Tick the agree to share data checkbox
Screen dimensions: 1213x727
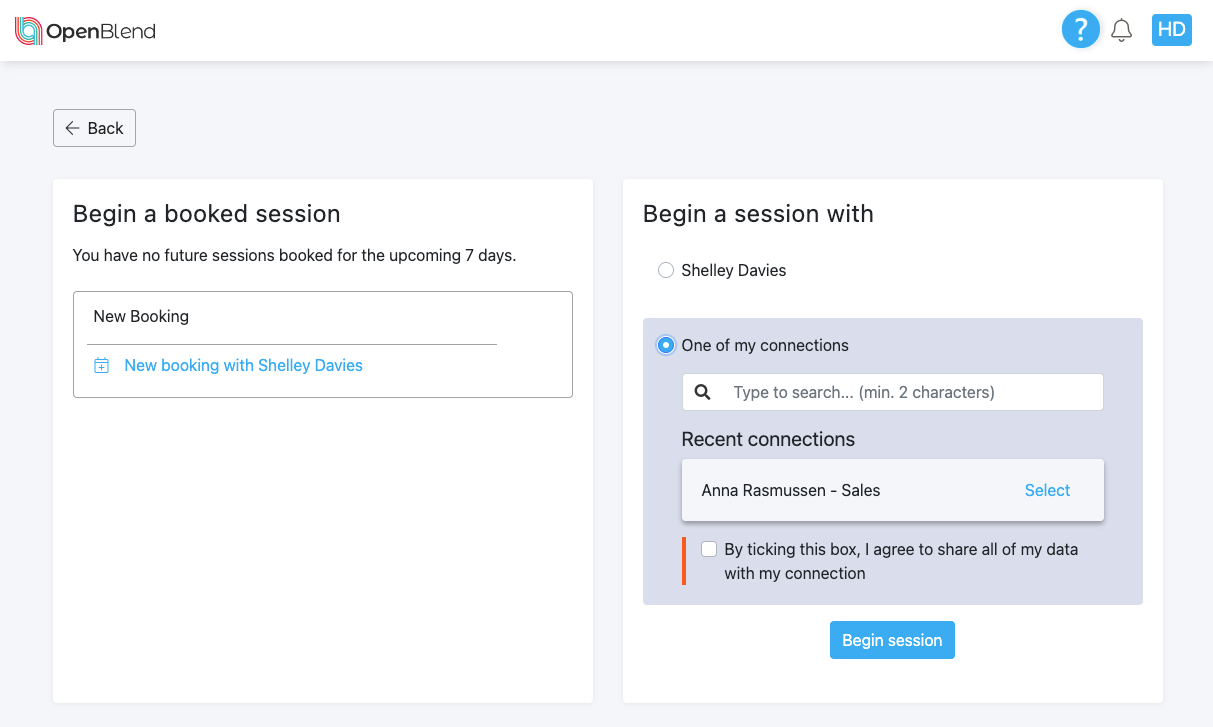709,549
